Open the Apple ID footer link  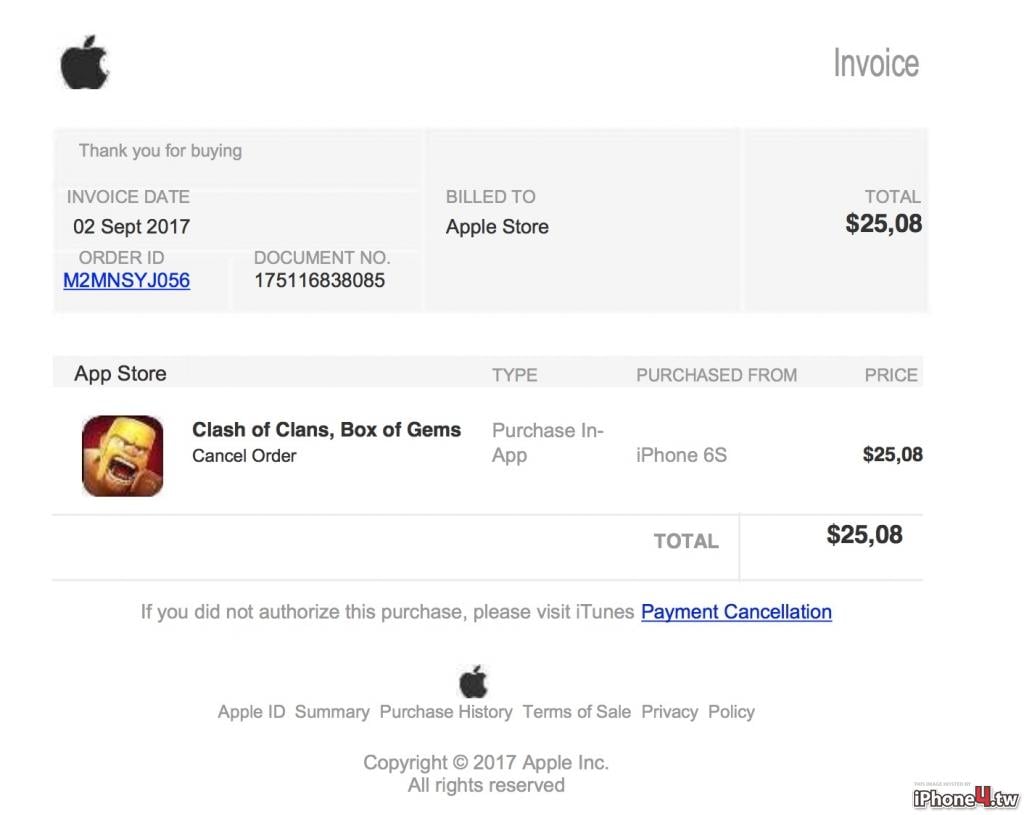[x=251, y=712]
